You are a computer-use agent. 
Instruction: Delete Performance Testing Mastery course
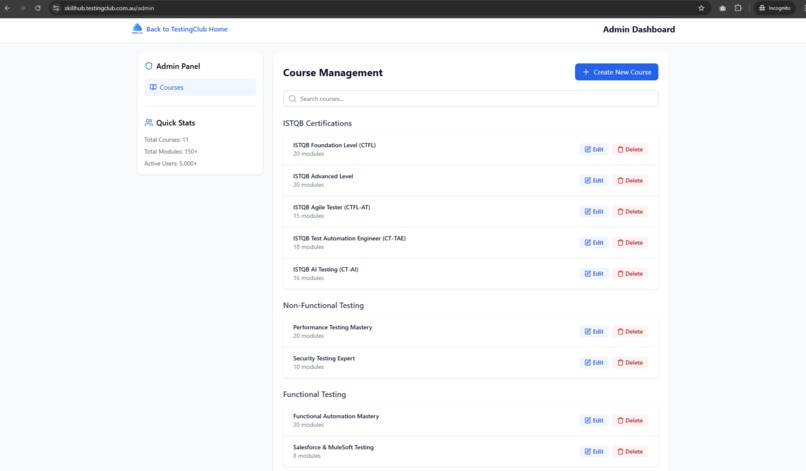[x=630, y=332]
